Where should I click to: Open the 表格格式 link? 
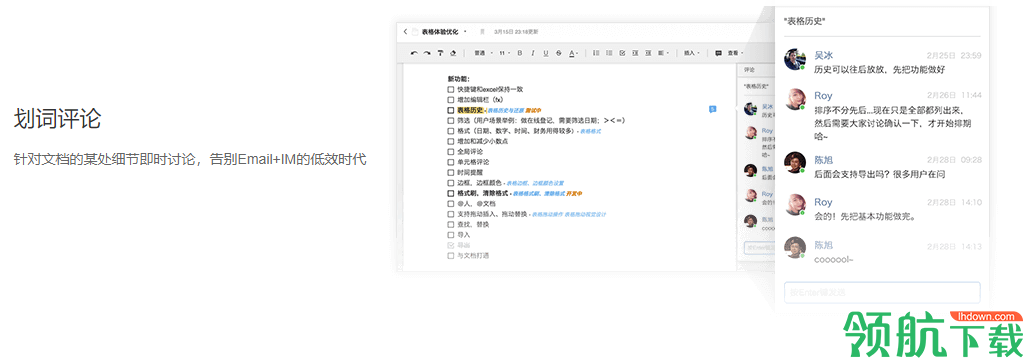click(x=590, y=131)
